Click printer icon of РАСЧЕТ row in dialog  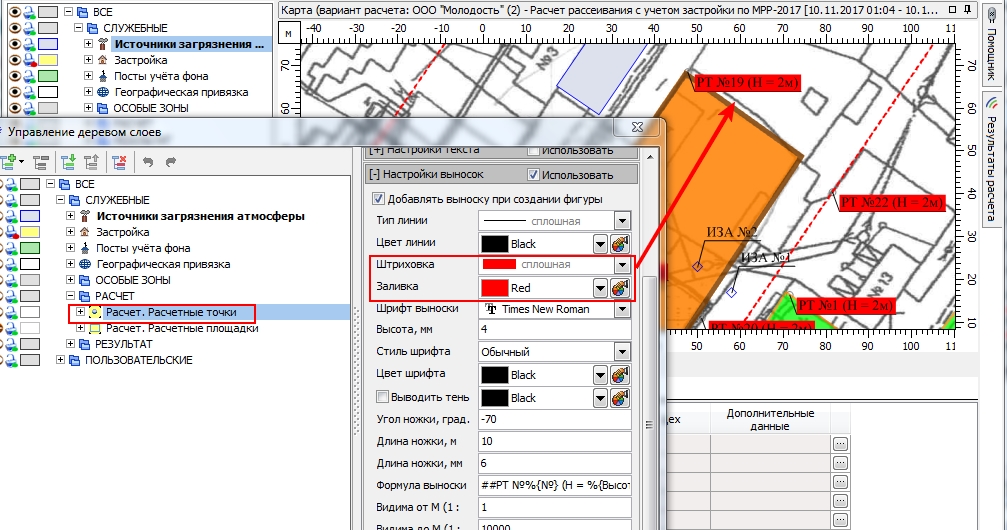point(11,296)
